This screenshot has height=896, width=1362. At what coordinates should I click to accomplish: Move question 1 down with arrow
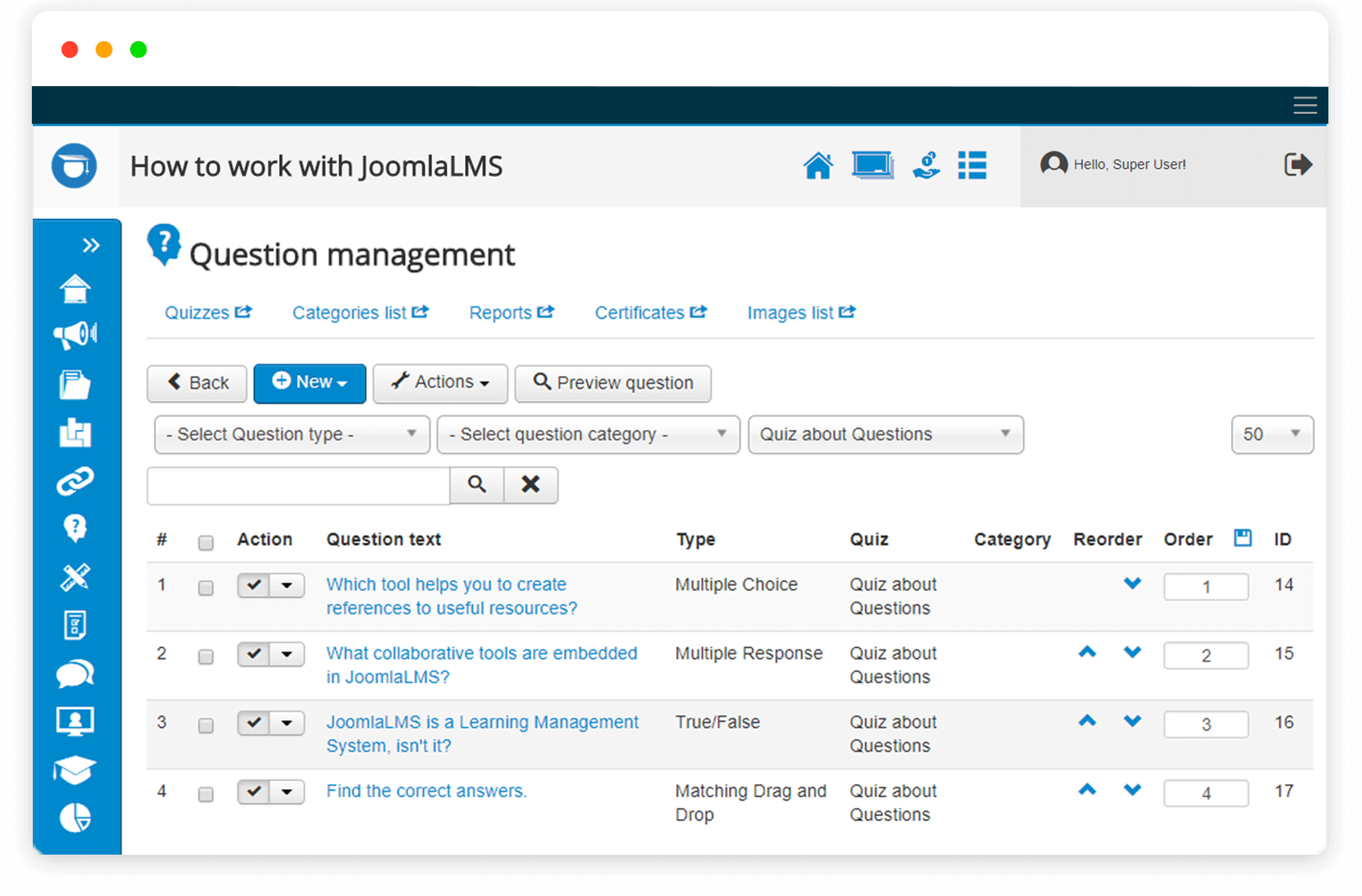[1132, 584]
